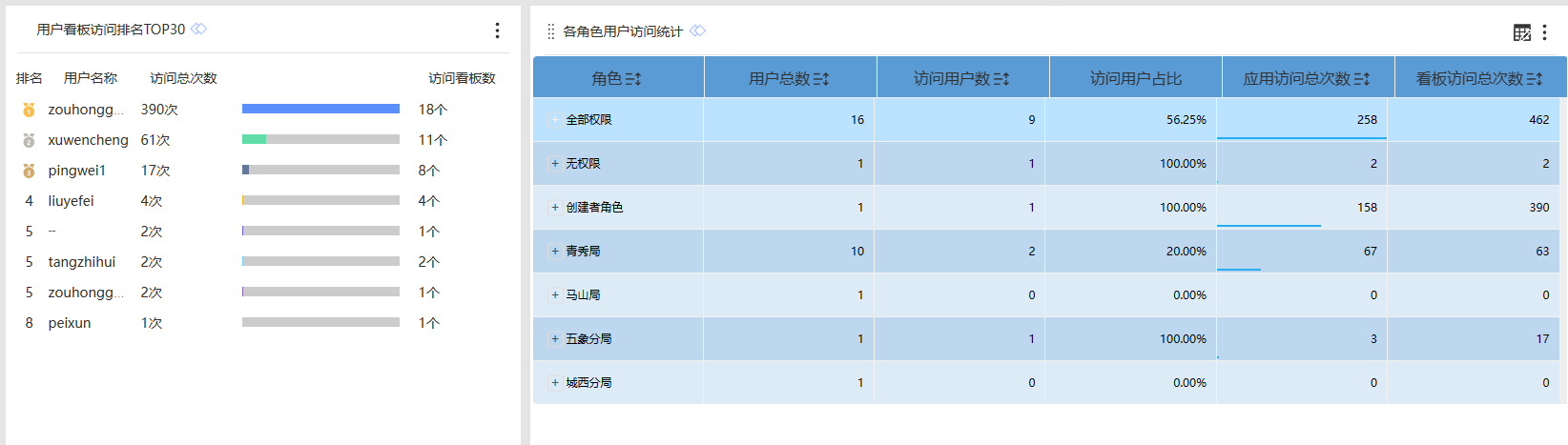The image size is (1568, 445).
Task: Expand the 五象分局 row
Action: 554,339
